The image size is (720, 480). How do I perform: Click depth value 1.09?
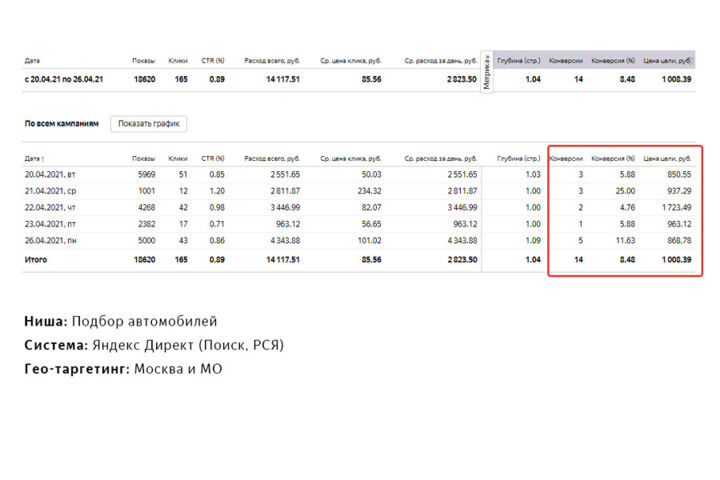pos(533,241)
